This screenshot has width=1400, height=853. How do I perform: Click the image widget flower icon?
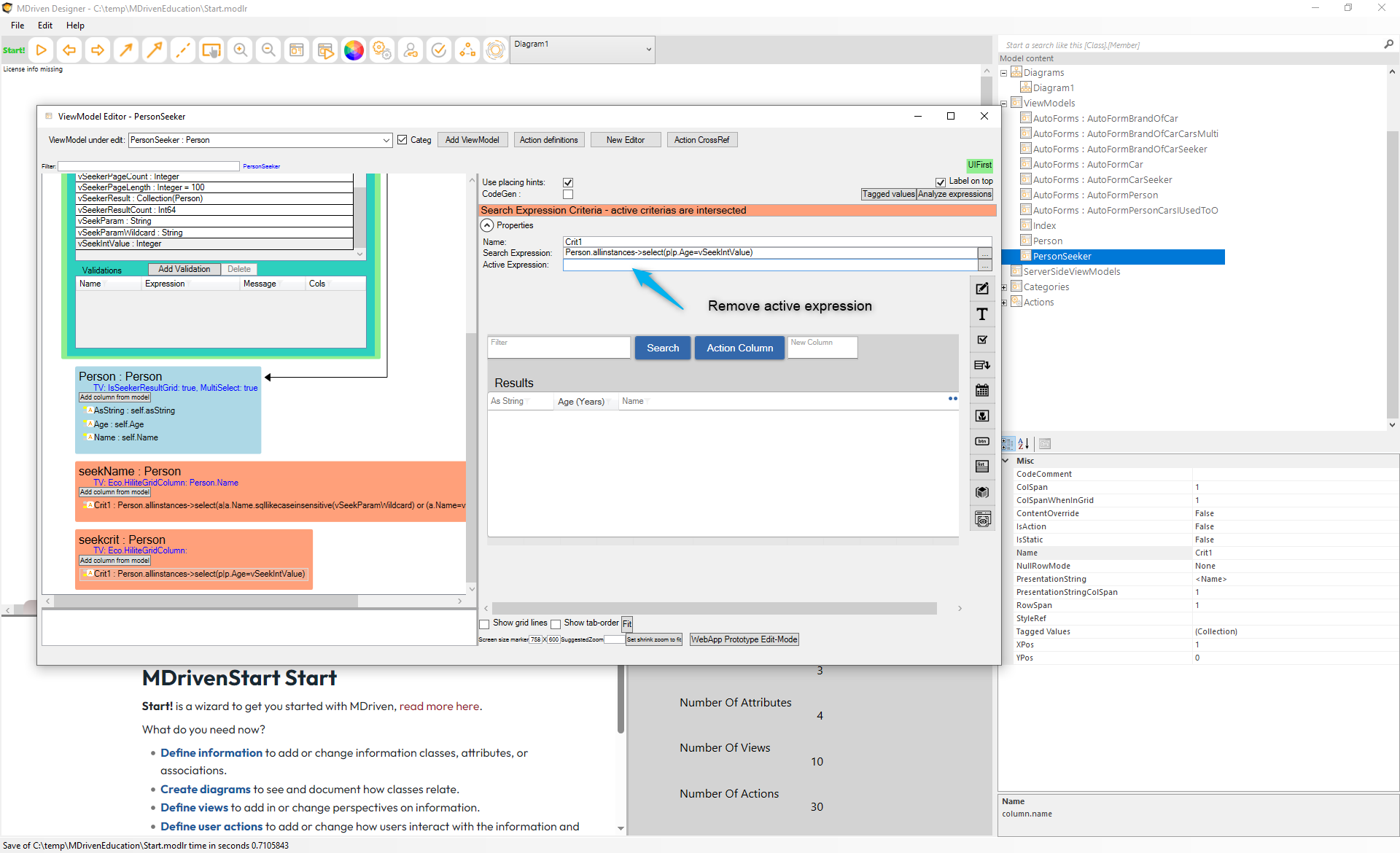(x=982, y=416)
